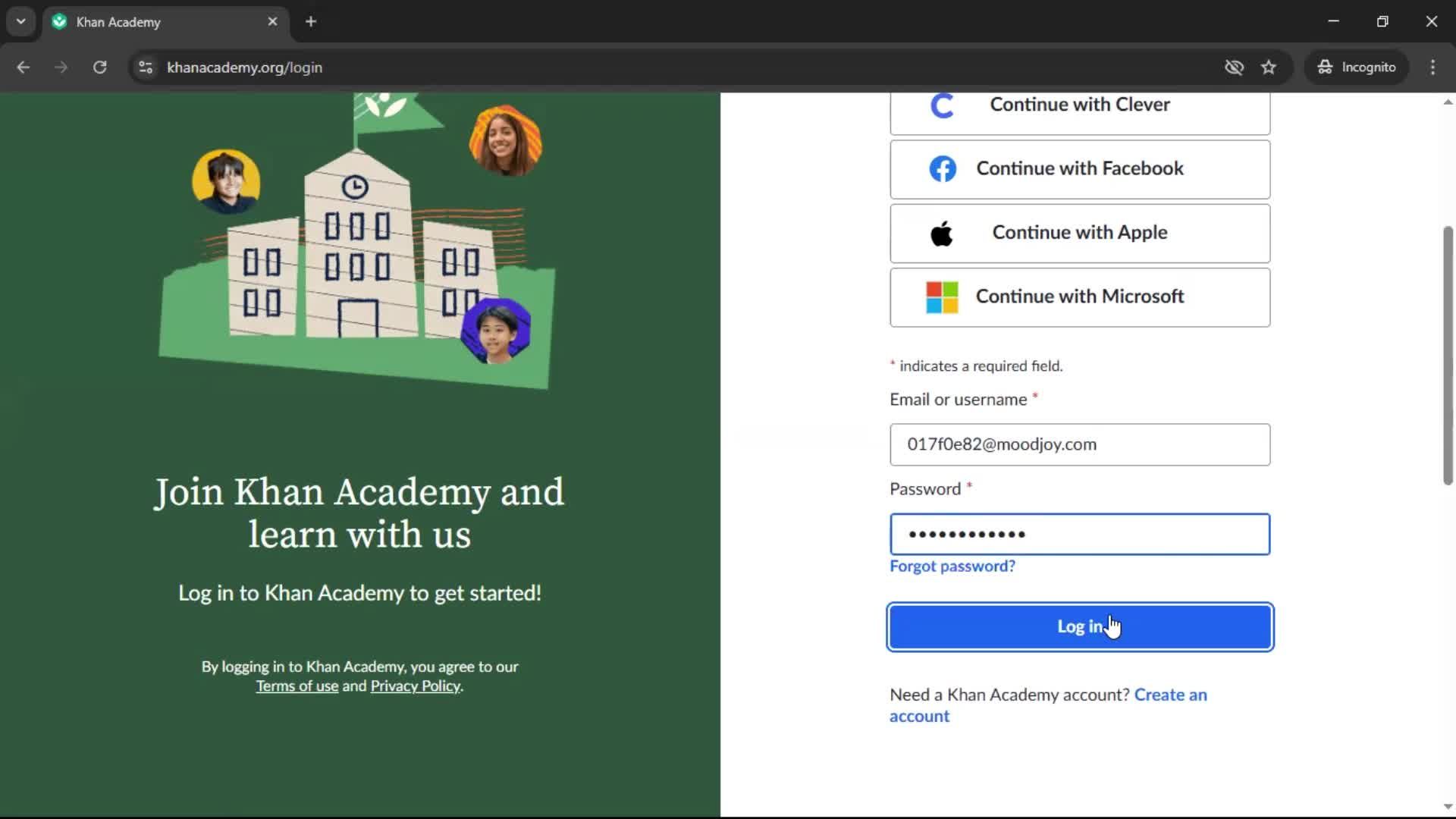Click the smiling student avatar with orange background
This screenshot has height=819, width=1456.
click(506, 141)
